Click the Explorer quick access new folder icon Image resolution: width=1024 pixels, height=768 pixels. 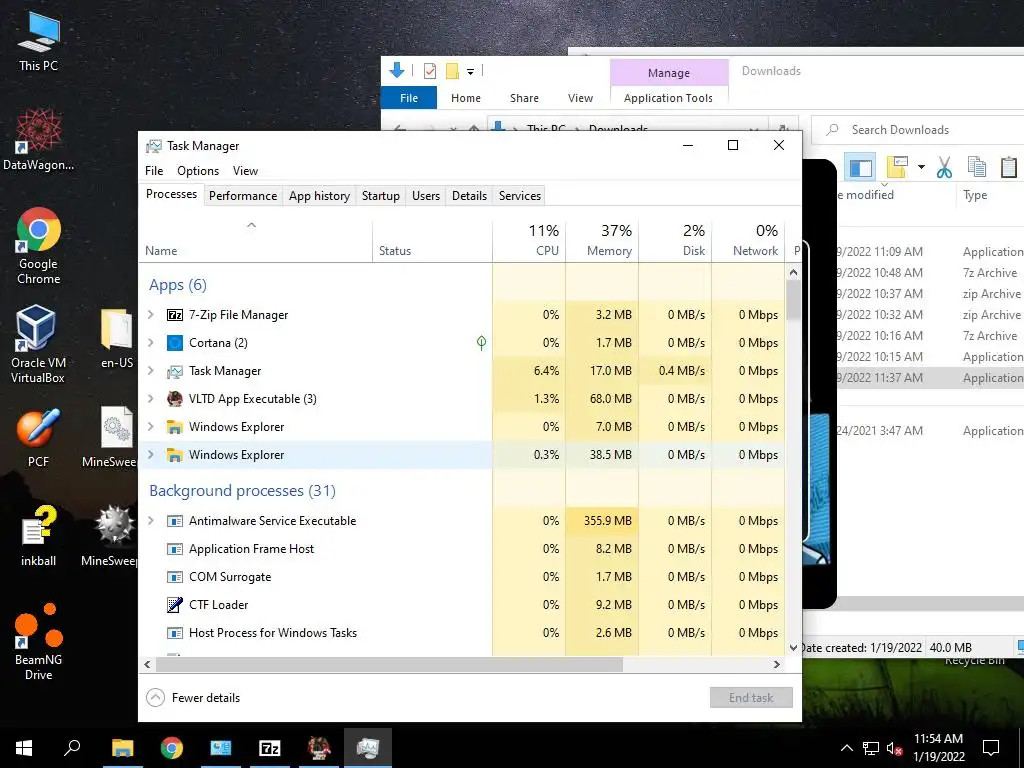coord(452,71)
